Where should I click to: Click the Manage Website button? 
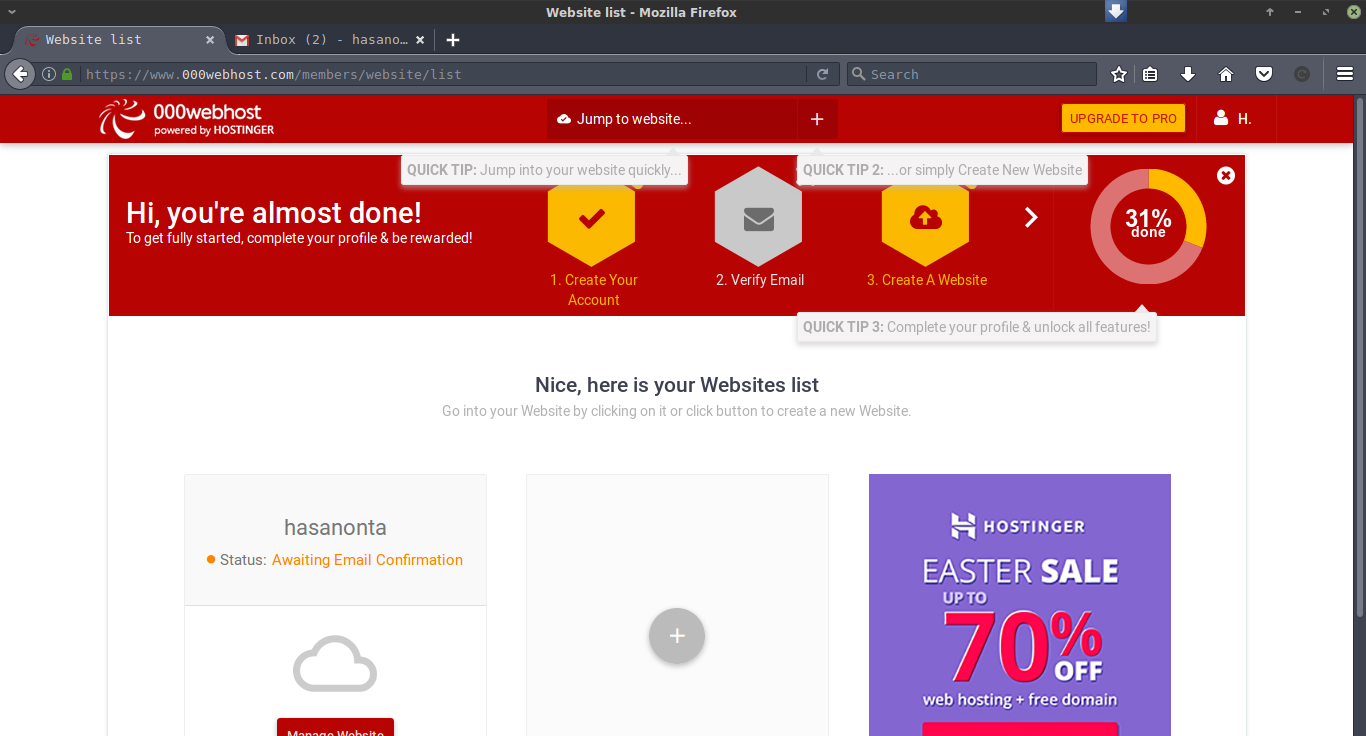point(335,727)
